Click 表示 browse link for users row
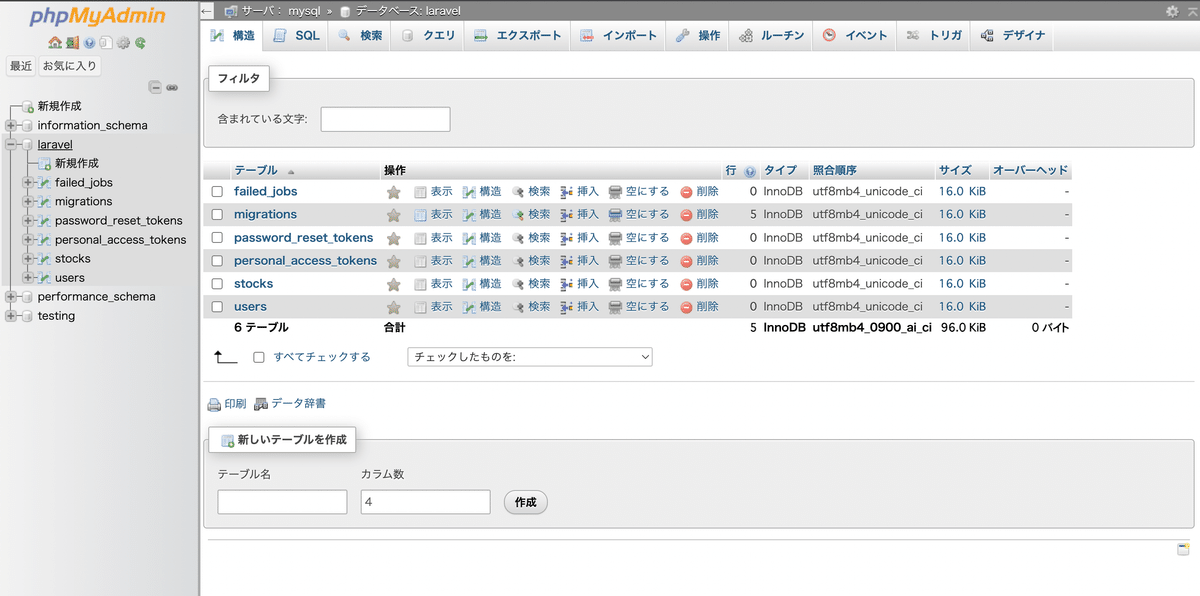The width and height of the screenshot is (1200, 596). coord(433,307)
